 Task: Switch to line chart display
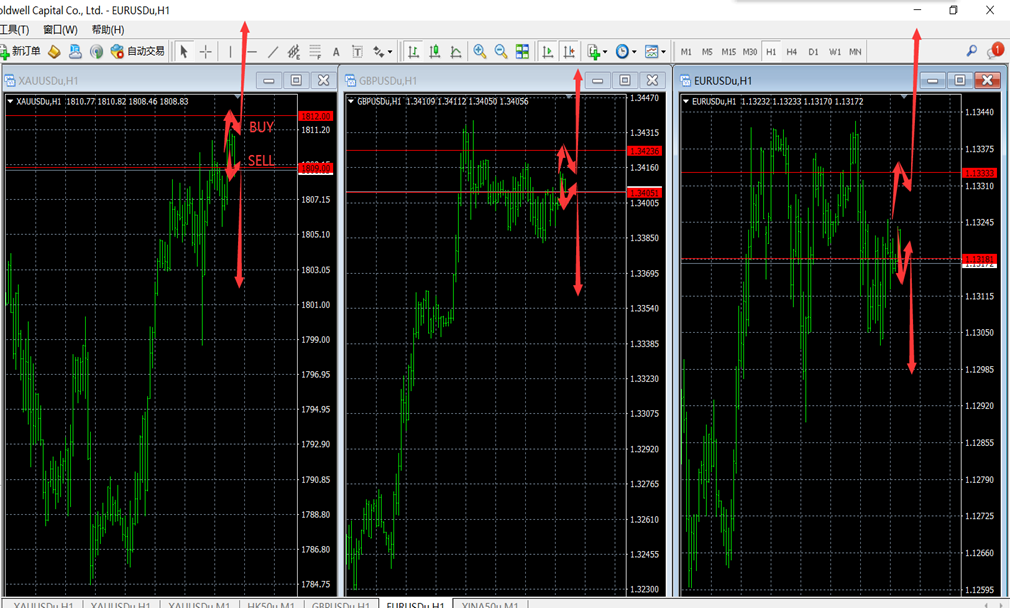click(x=456, y=51)
